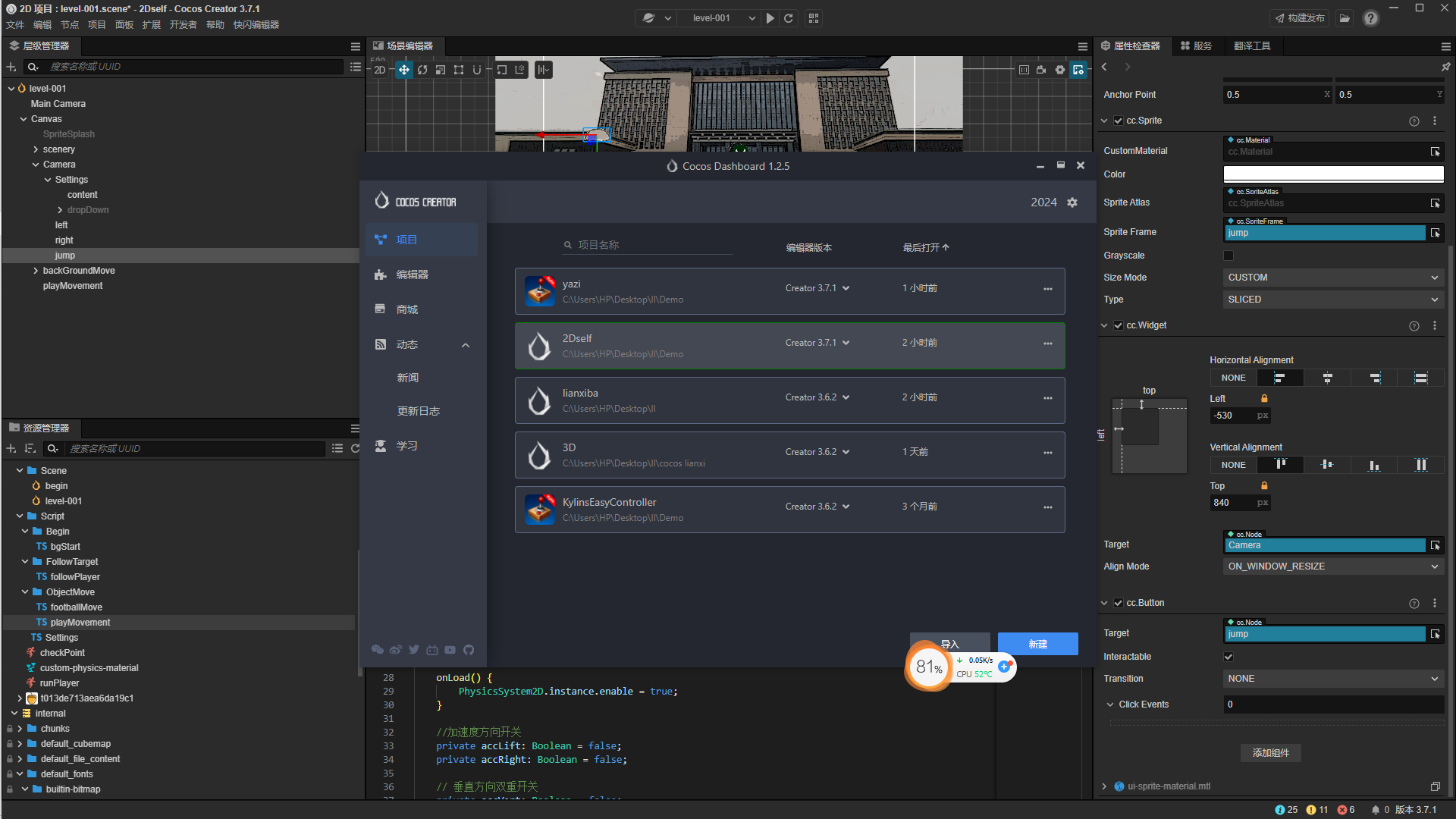Open the 开发者 menu
Screen dimensions: 1456x819
pos(183,25)
